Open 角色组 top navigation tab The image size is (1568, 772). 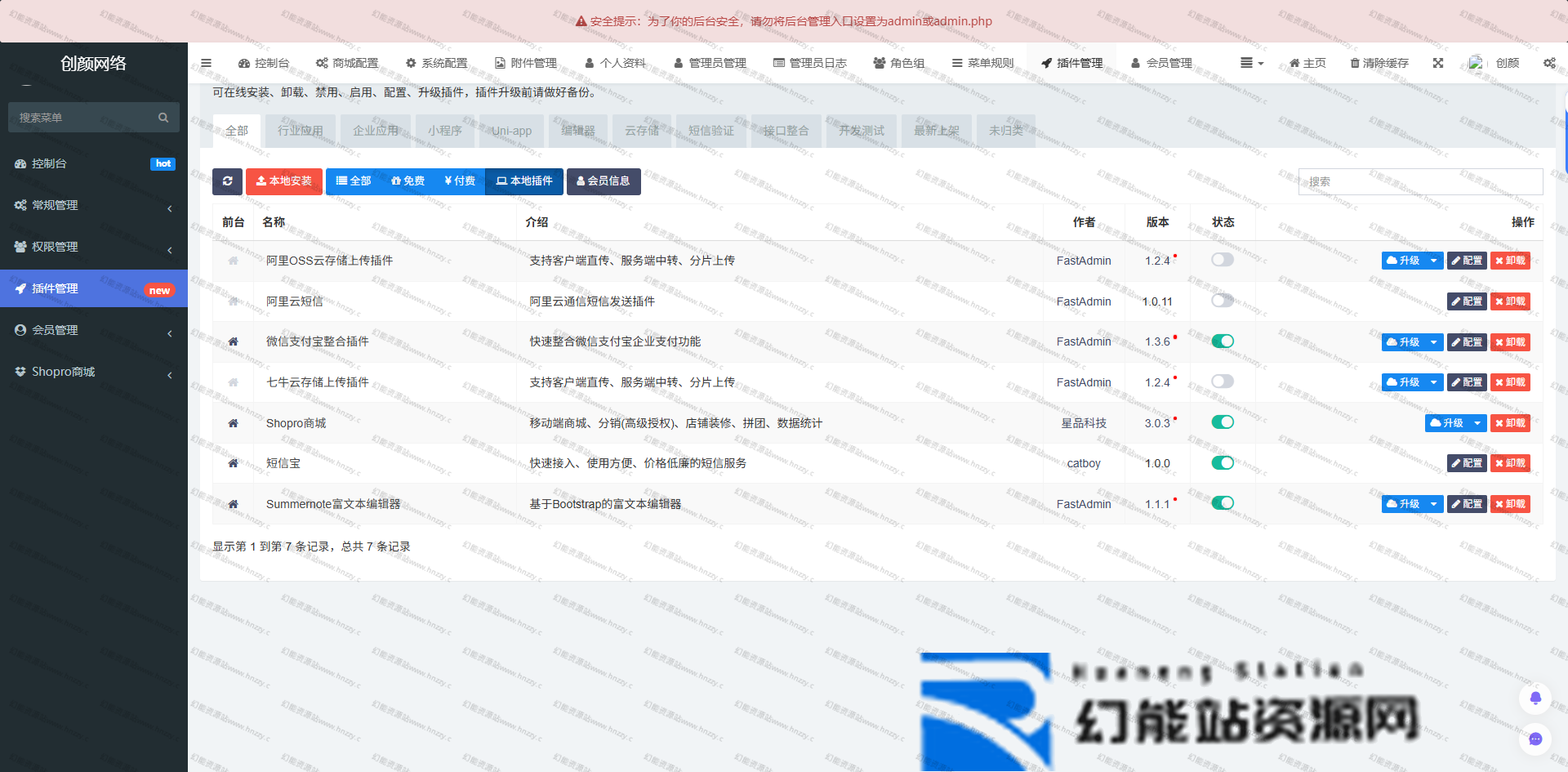899,63
